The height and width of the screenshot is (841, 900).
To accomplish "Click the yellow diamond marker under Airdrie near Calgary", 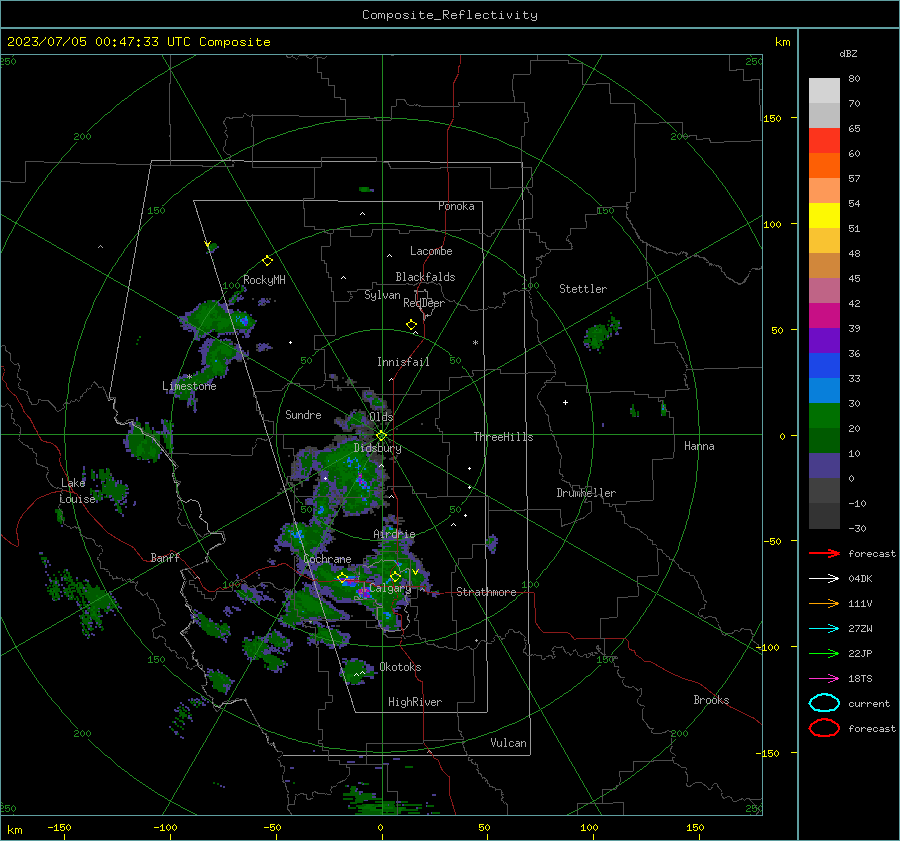I will click(395, 576).
